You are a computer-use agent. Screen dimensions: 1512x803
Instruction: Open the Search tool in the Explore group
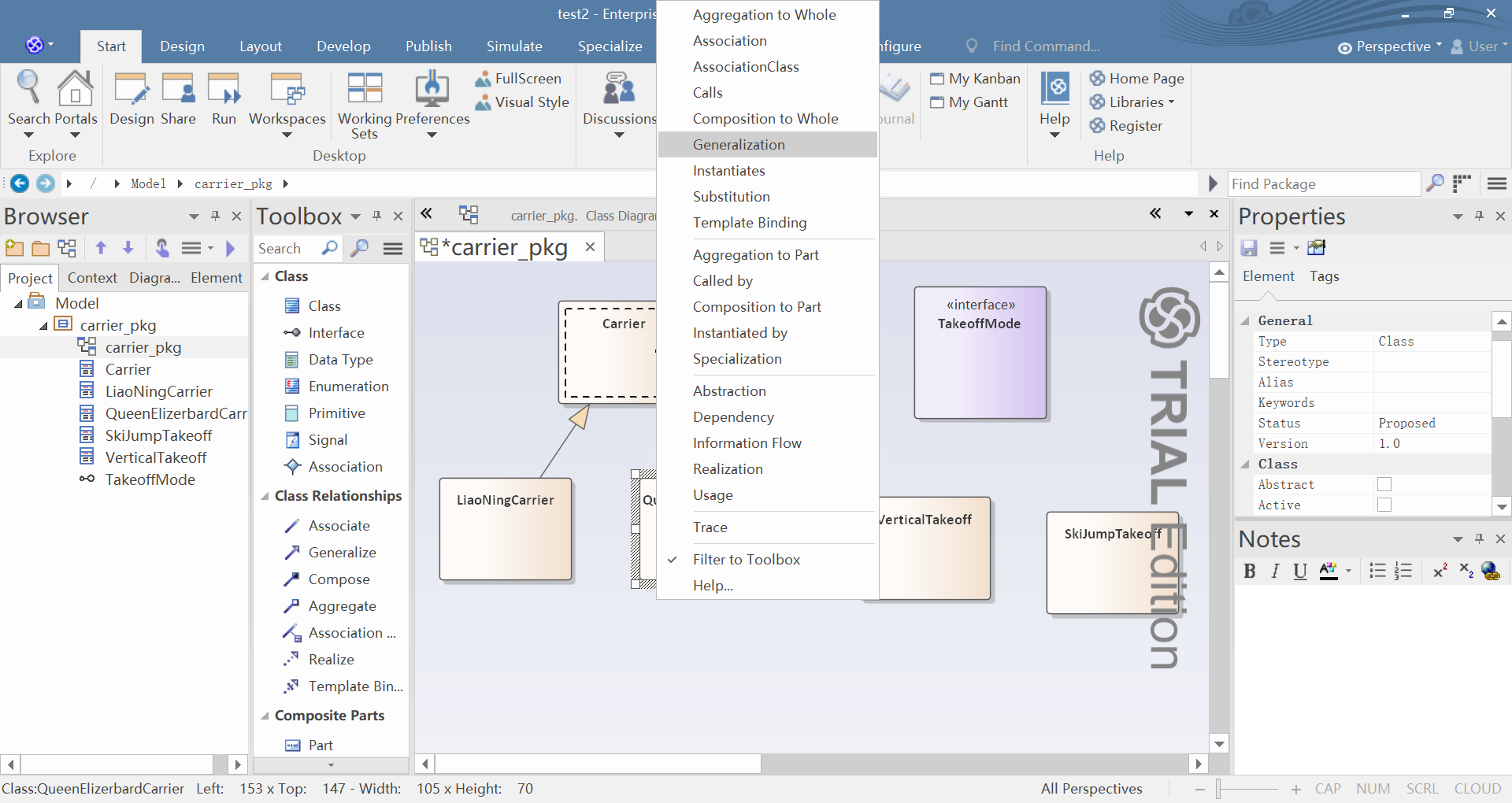coord(29,102)
